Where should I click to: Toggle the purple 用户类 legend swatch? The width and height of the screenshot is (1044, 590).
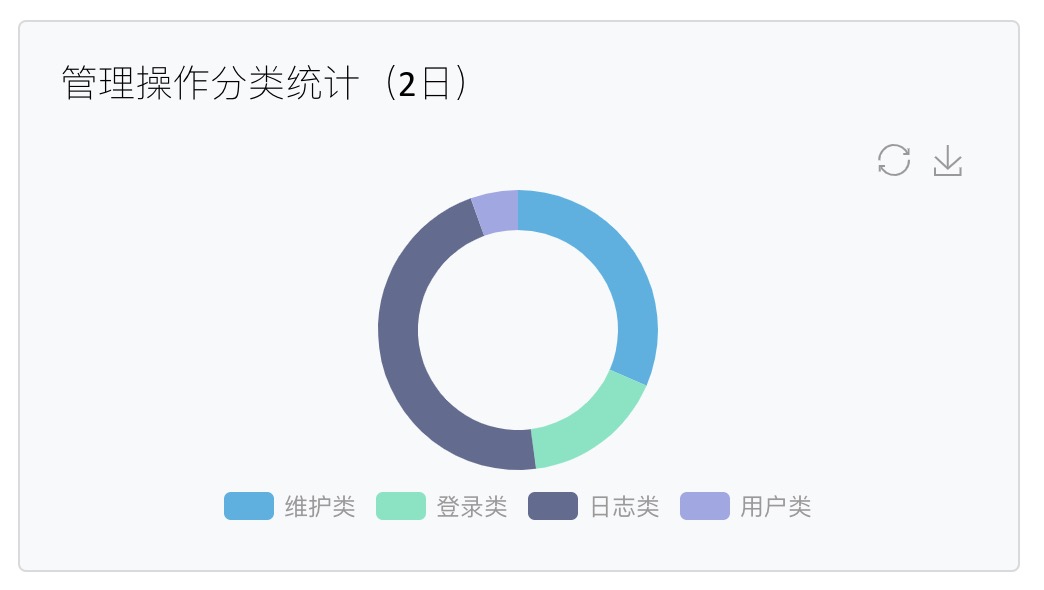pos(705,506)
